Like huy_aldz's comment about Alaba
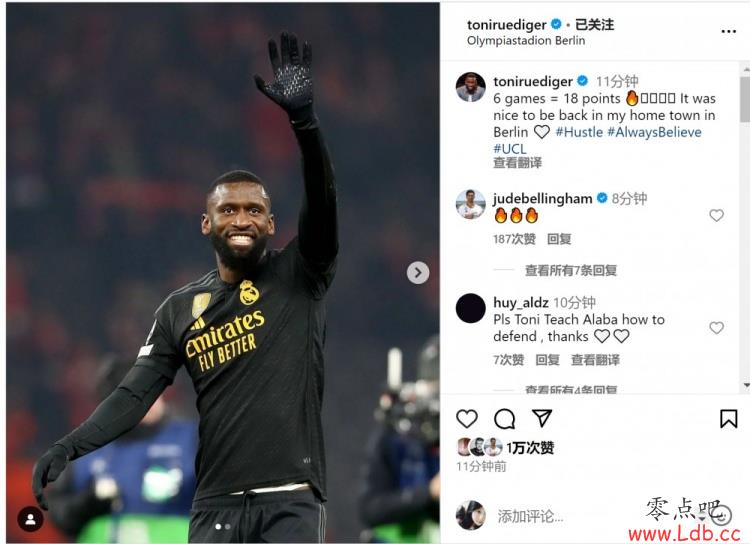Screen dimensions: 750x544 716,328
